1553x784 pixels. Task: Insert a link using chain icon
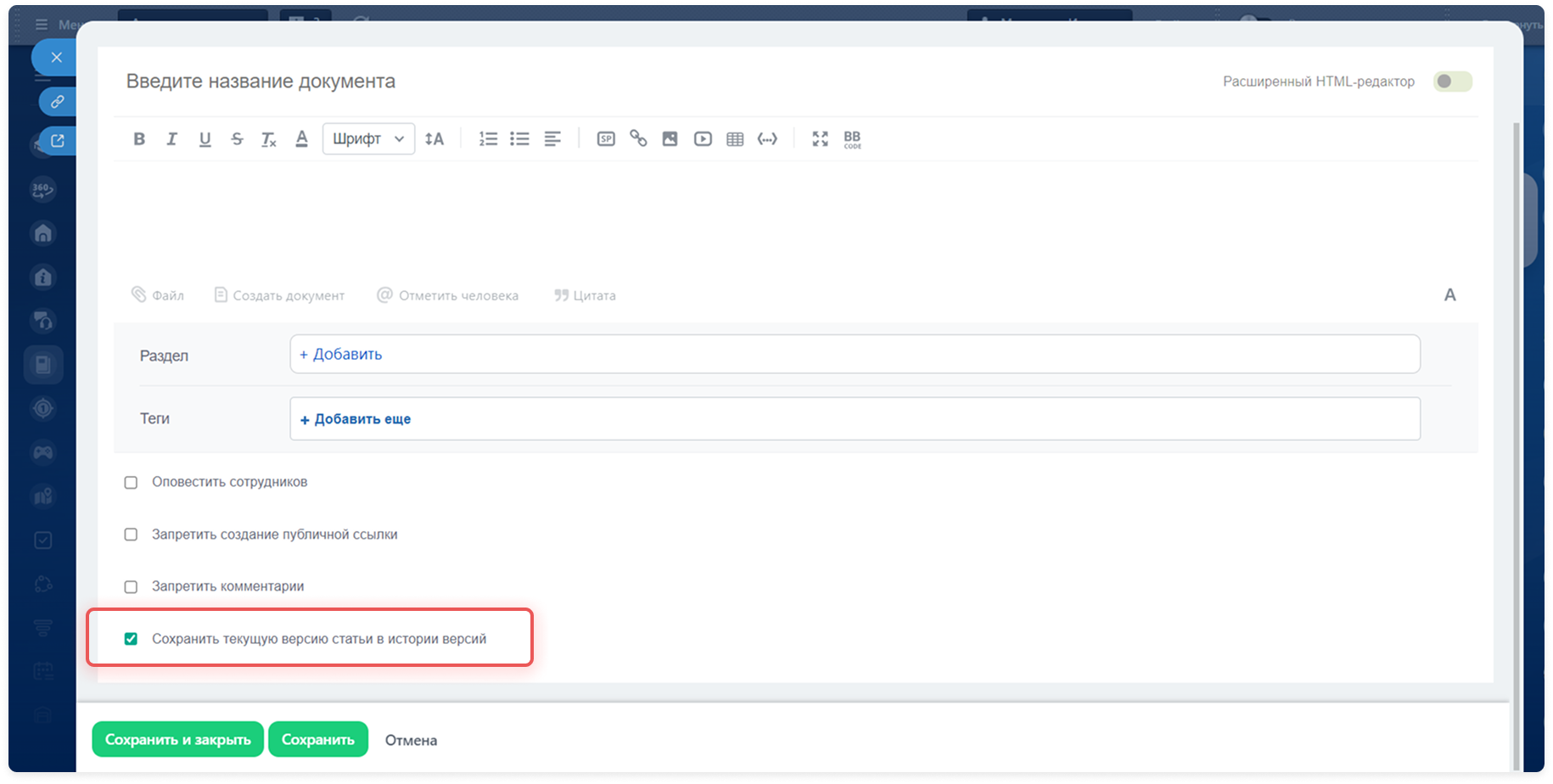pyautogui.click(x=638, y=138)
